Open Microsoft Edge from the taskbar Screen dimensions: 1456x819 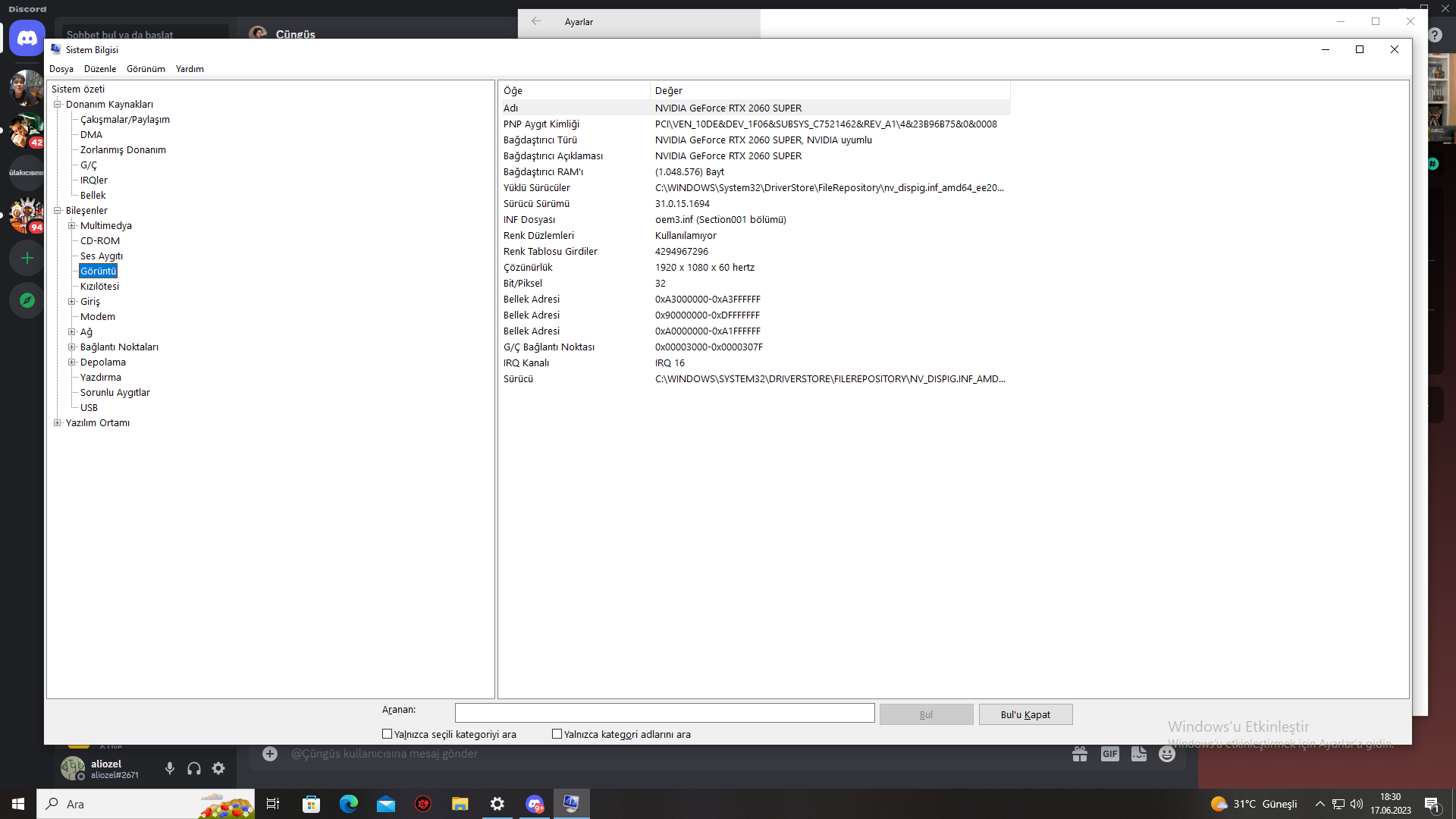[348, 804]
